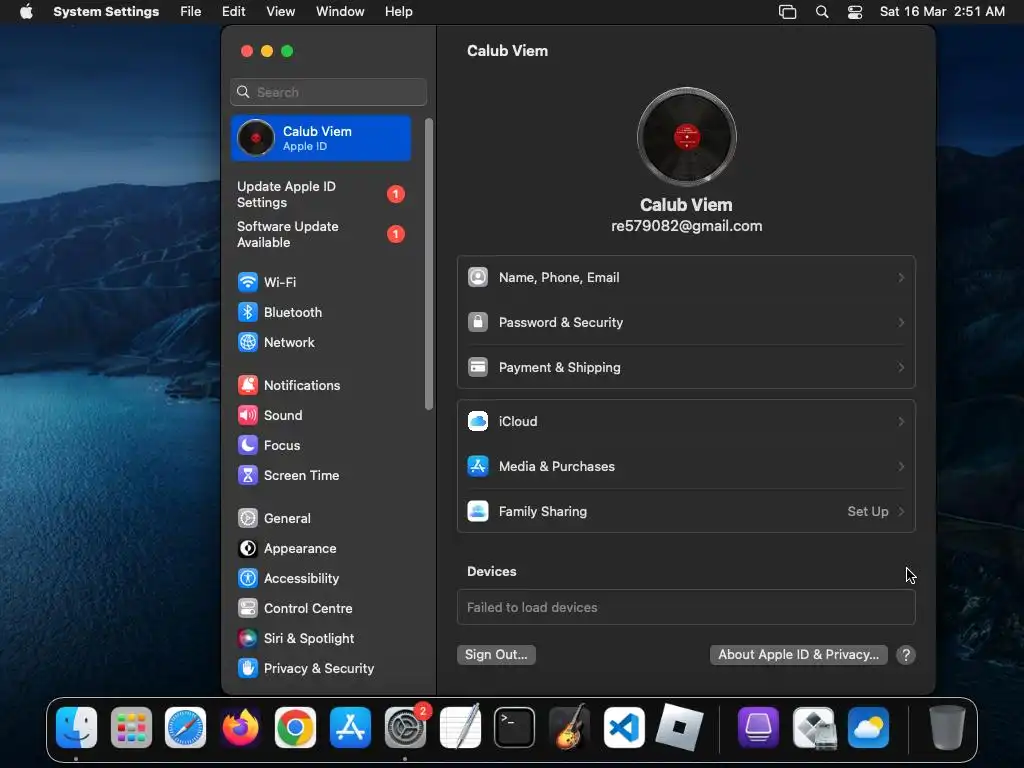Click the re579082@gmail.com email text
This screenshot has height=768, width=1024.
tap(686, 227)
